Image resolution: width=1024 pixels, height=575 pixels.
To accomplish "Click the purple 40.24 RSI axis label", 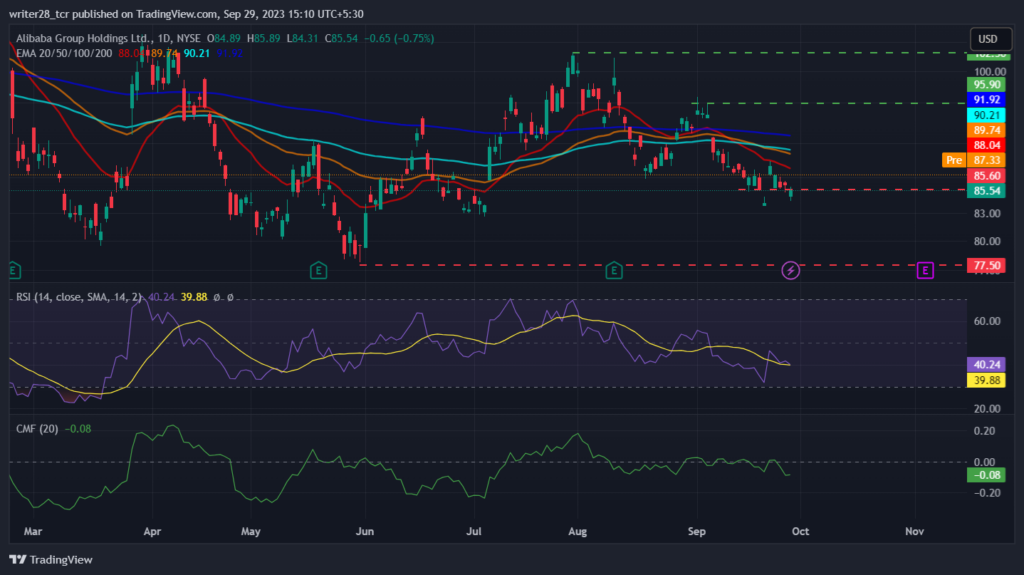I will [x=986, y=365].
